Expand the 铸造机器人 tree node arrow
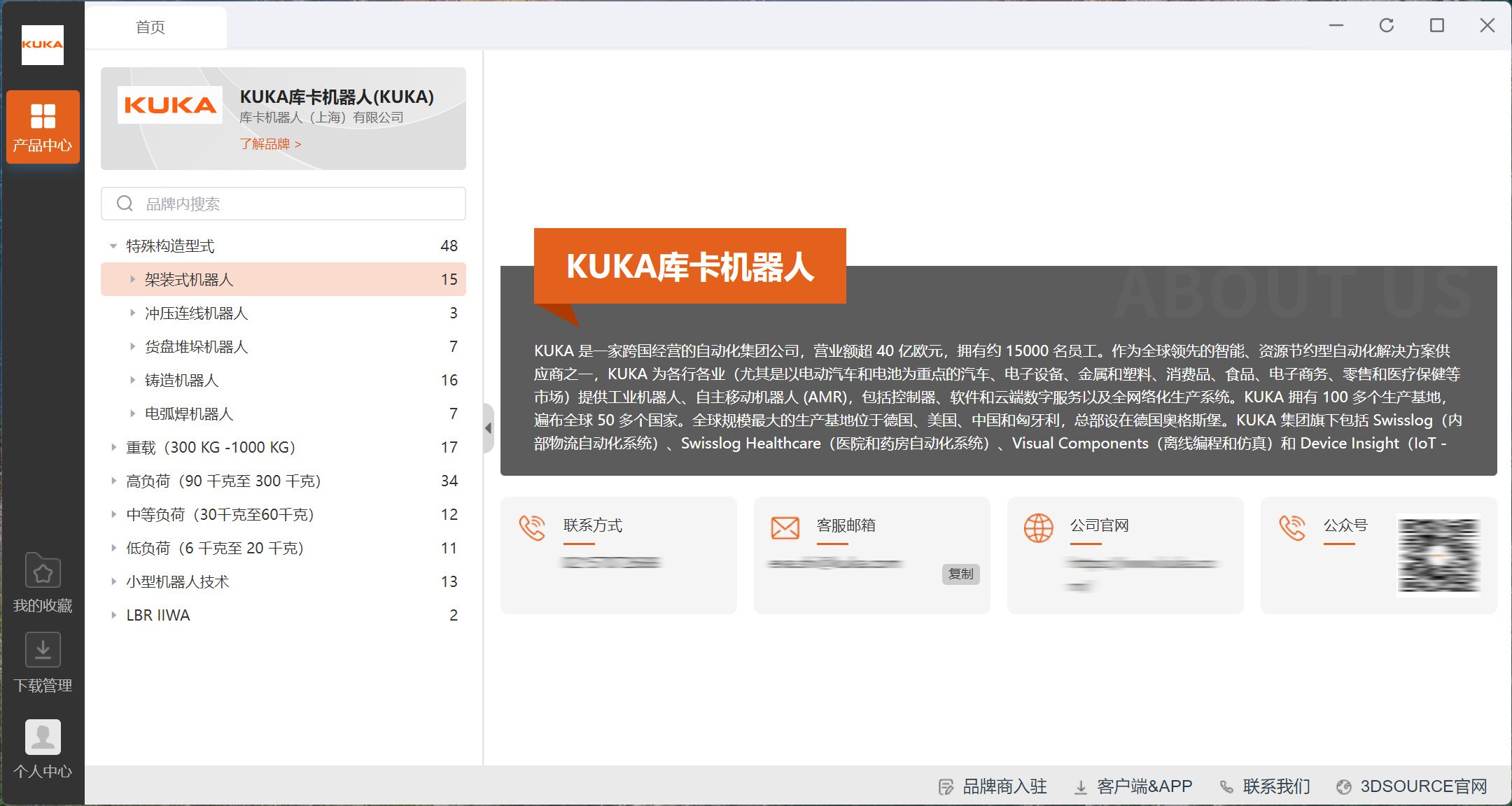The image size is (1512, 806). point(132,380)
